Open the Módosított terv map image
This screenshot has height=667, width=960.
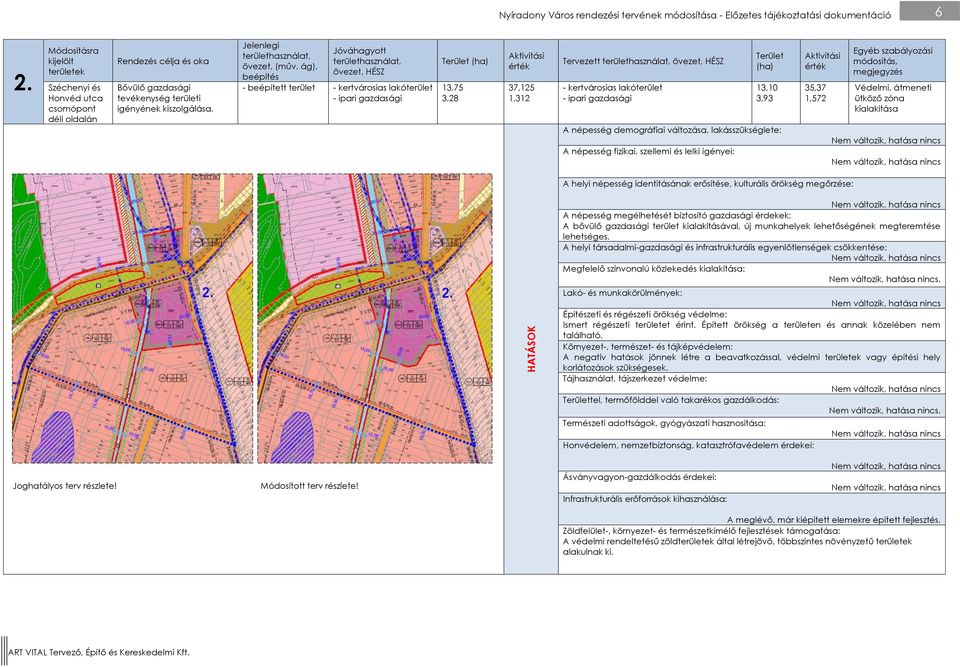pyautogui.click(x=375, y=318)
